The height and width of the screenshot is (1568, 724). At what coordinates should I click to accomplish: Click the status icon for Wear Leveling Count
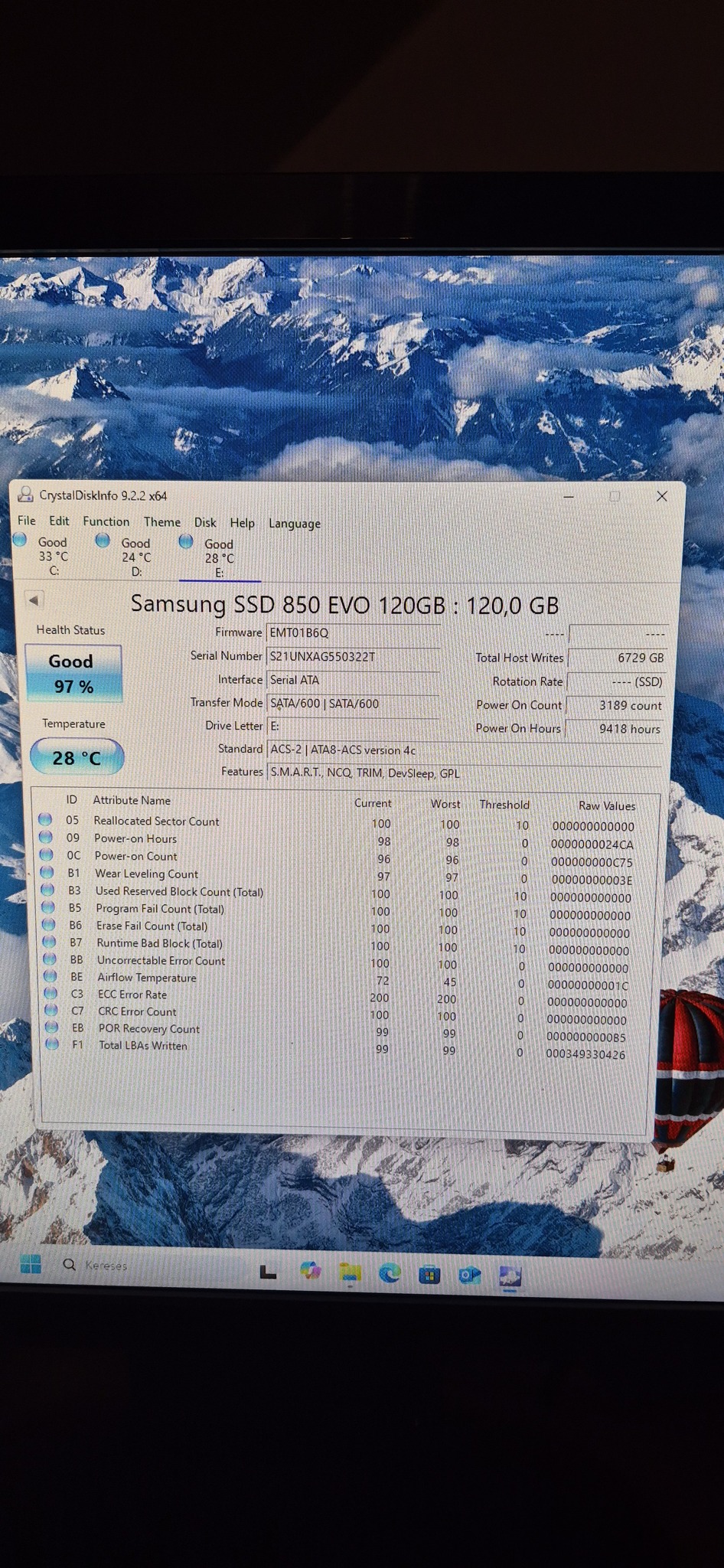tap(47, 872)
